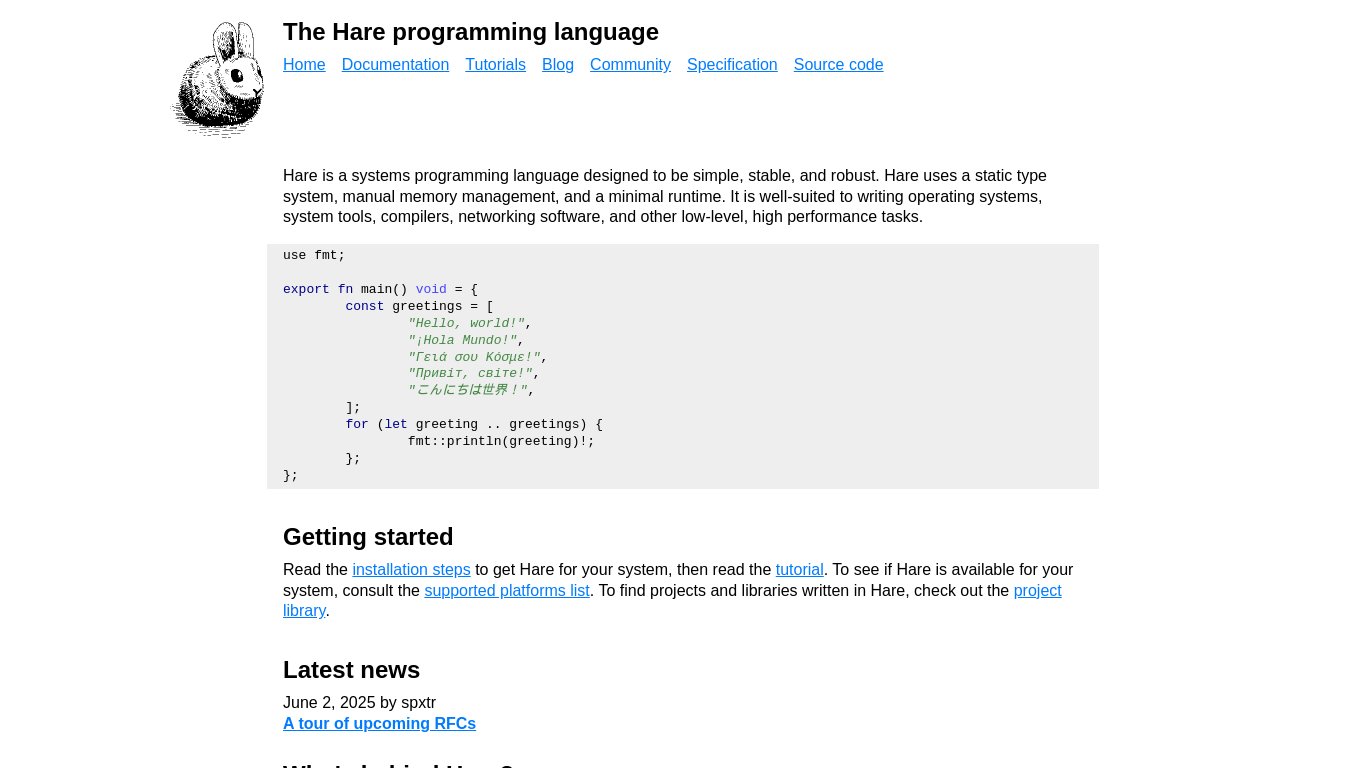Go to the Documentation page
Image resolution: width=1366 pixels, height=768 pixels.
tap(395, 65)
